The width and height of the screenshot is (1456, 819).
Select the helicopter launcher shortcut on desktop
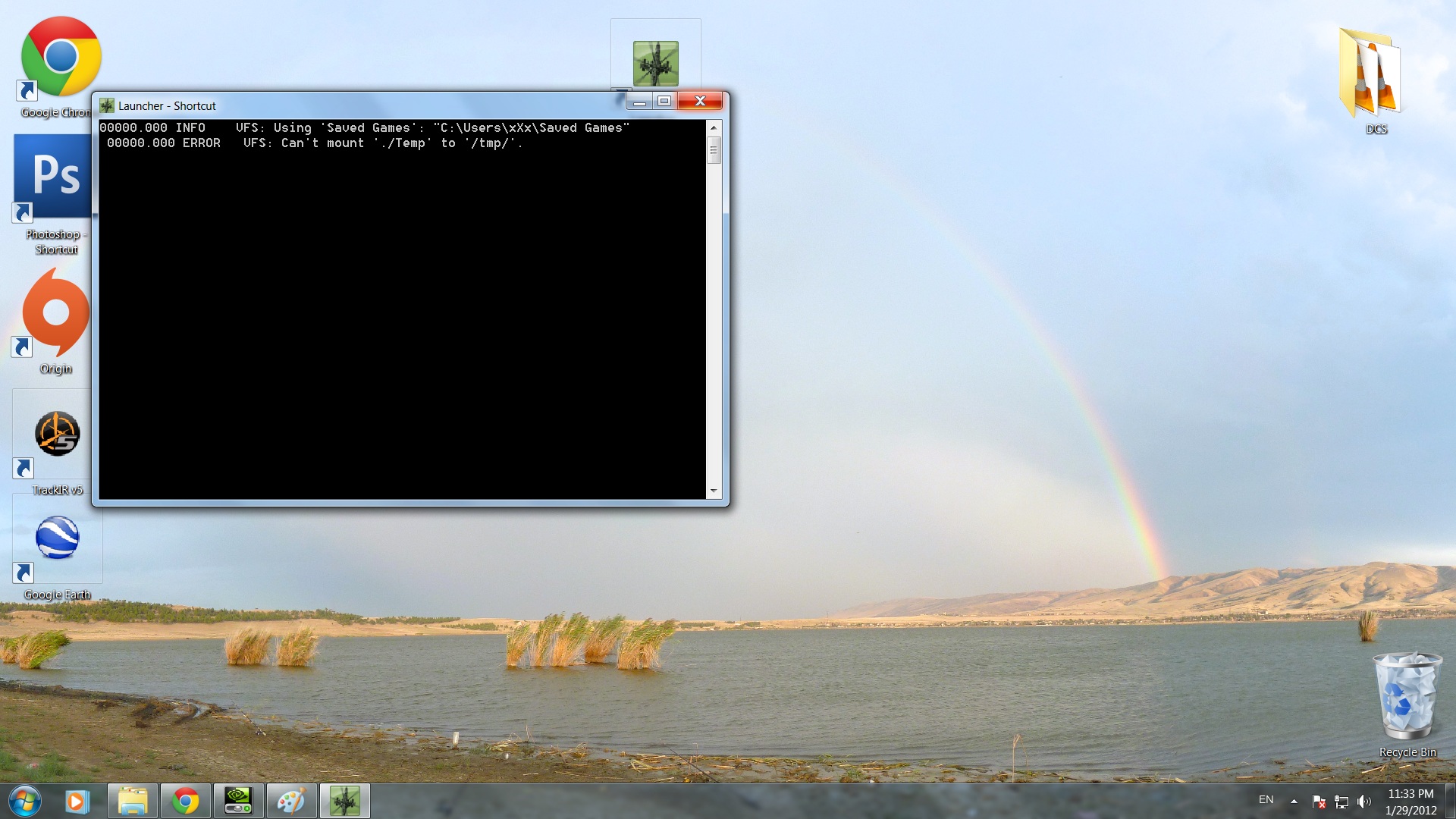655,62
